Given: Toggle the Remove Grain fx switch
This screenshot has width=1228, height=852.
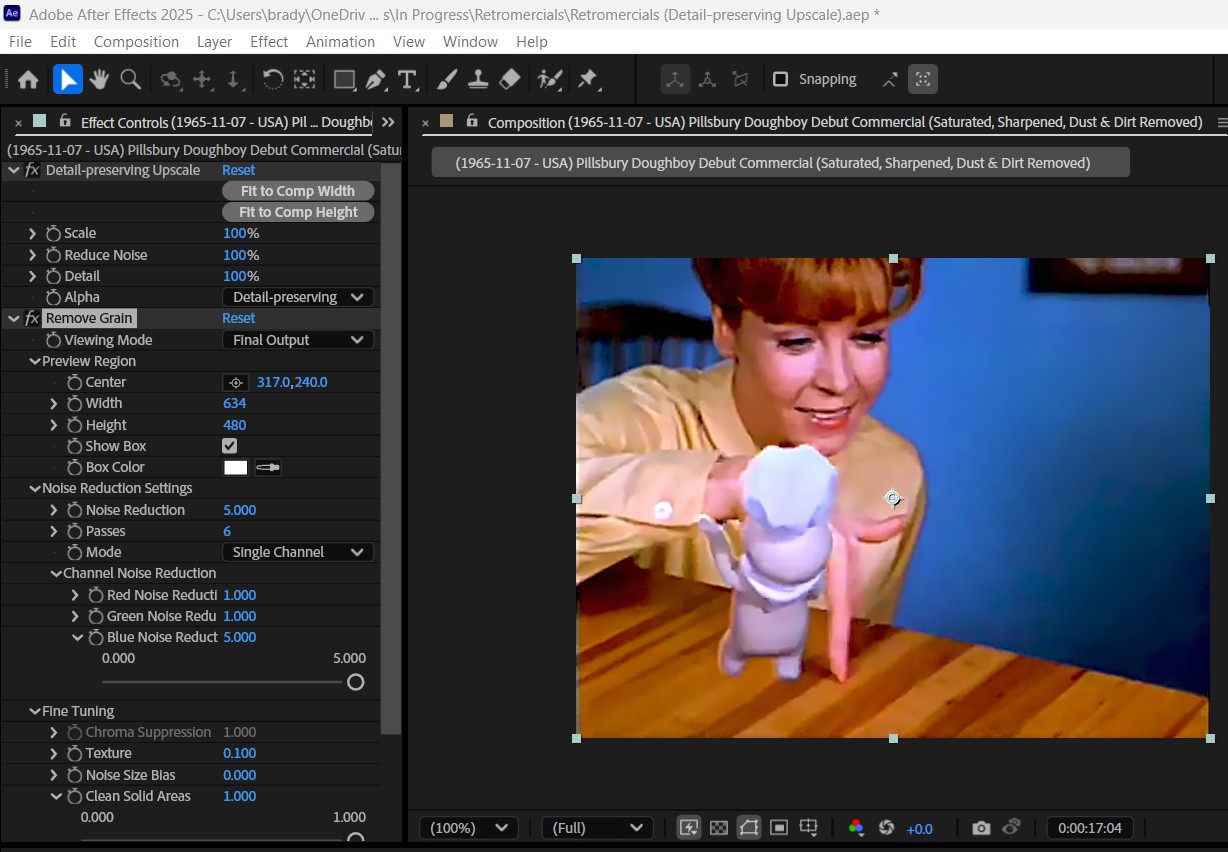Looking at the screenshot, I should [x=32, y=318].
